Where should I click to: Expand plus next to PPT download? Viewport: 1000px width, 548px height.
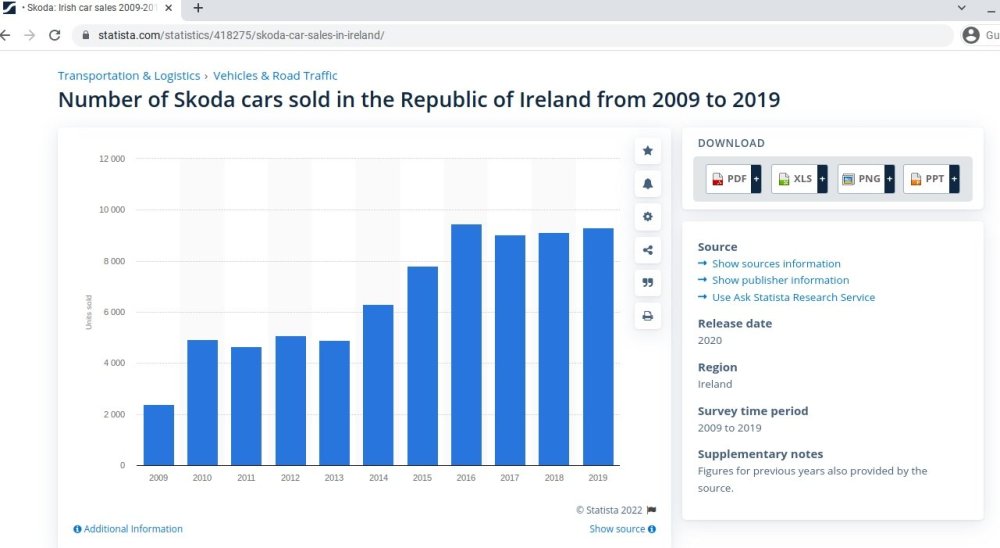955,179
